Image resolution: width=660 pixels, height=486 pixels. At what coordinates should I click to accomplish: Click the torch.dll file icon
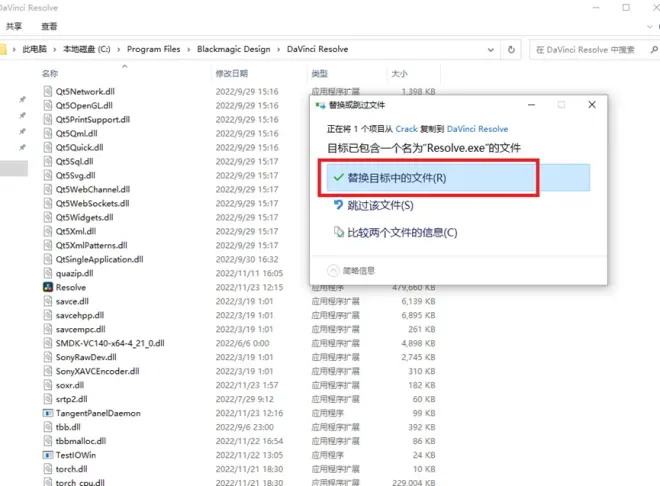[x=48, y=469]
